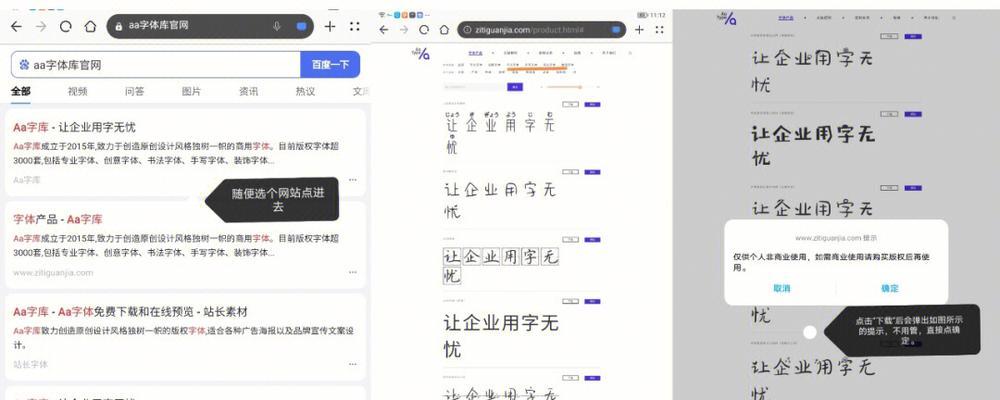This screenshot has height=400, width=1000.
Task: Click 确定 in the zitiguanjia dialog
Action: [x=890, y=288]
